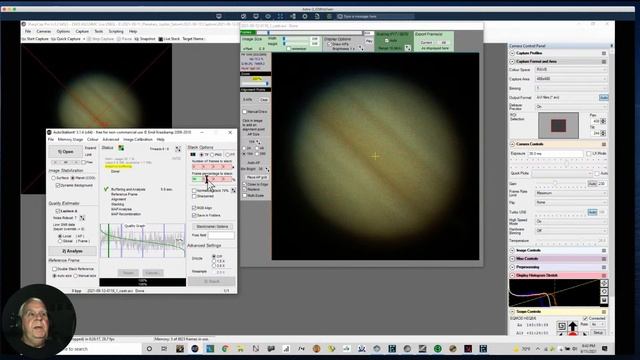This screenshot has height=360, width=640.
Task: Select Manual size reference option
Action: click(x=76, y=276)
